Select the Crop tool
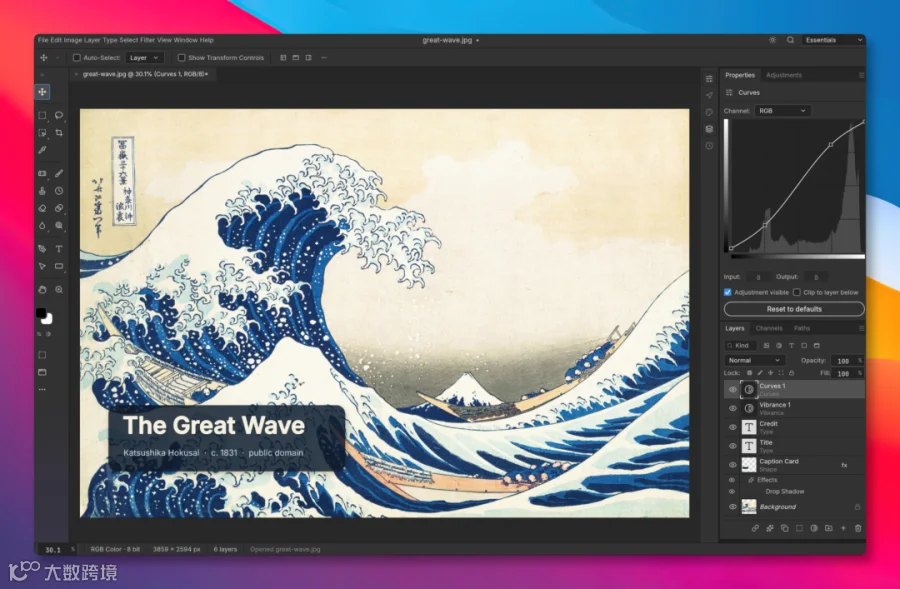The height and width of the screenshot is (589, 900). 59,133
